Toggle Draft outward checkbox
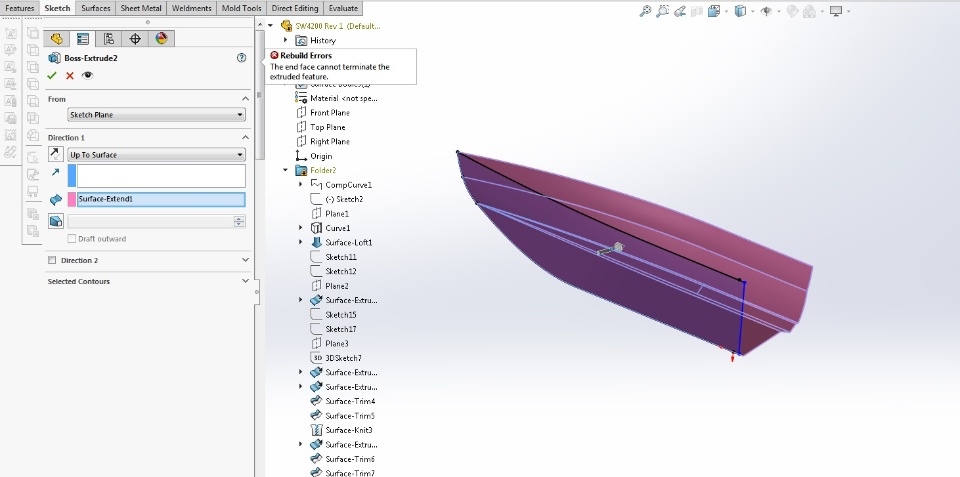This screenshot has height=477, width=960. coord(72,239)
